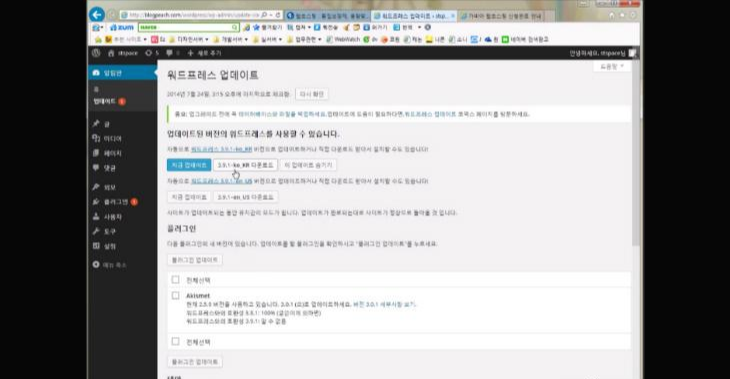730x379 pixels.
Task: Check the bottom 전체선택 checkbox
Action: [x=176, y=342]
